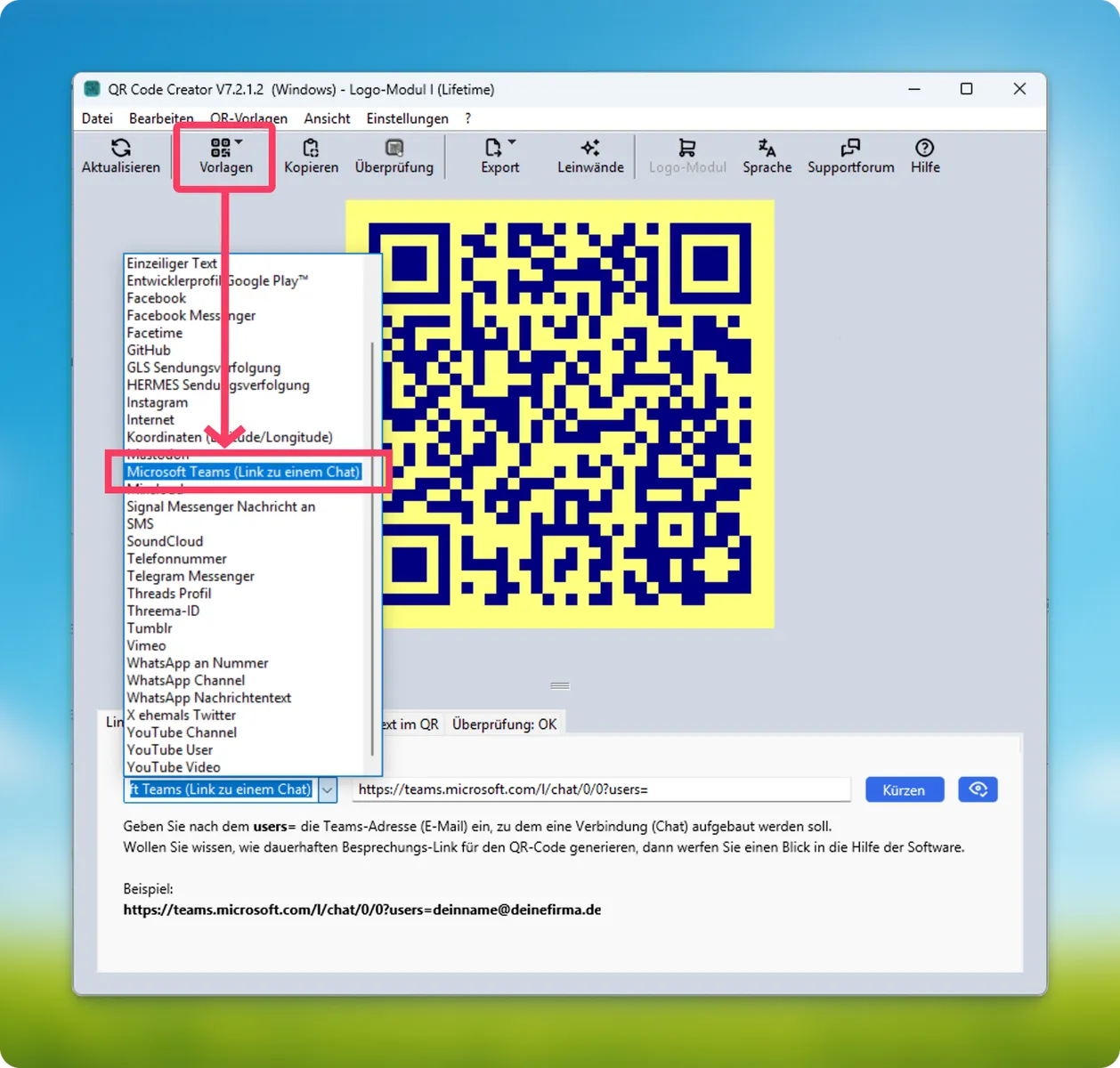Select the Instagram template
1120x1068 pixels.
coord(157,402)
